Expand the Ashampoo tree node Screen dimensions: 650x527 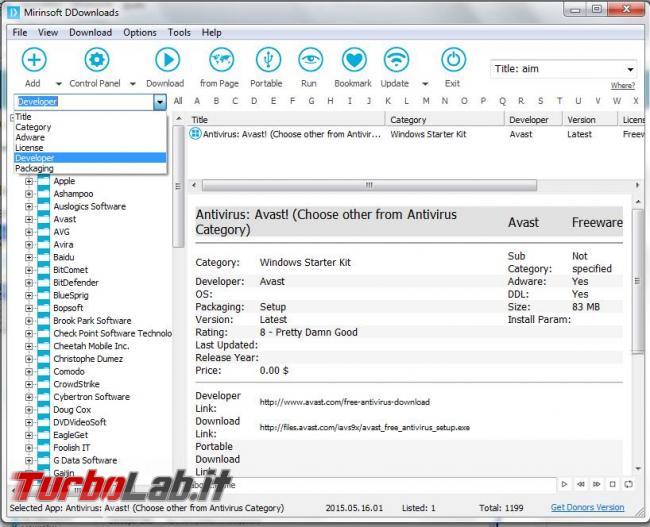tap(29, 194)
